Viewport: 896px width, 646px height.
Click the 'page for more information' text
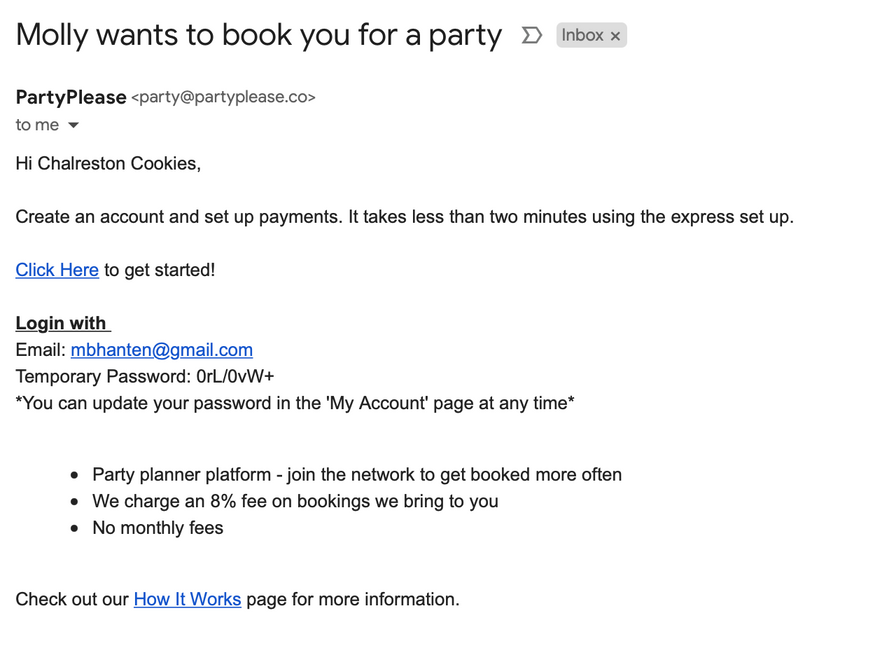[x=353, y=599]
